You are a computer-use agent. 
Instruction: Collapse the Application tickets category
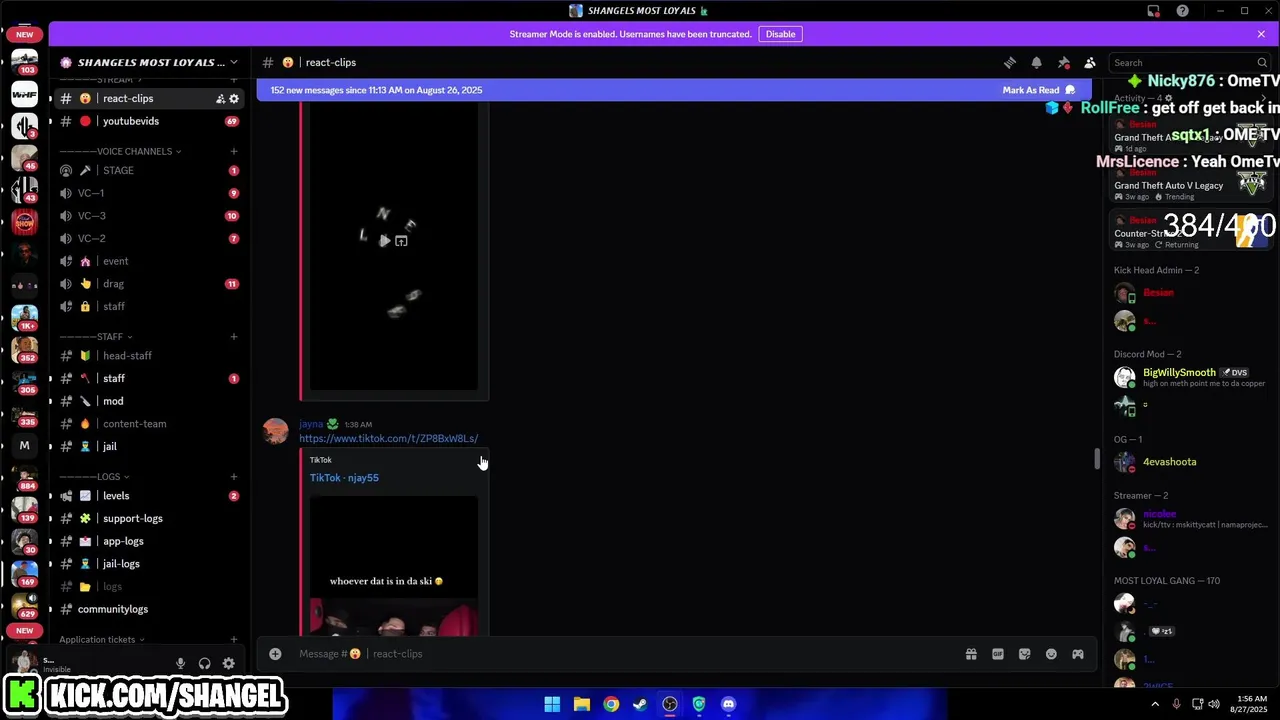tap(102, 640)
